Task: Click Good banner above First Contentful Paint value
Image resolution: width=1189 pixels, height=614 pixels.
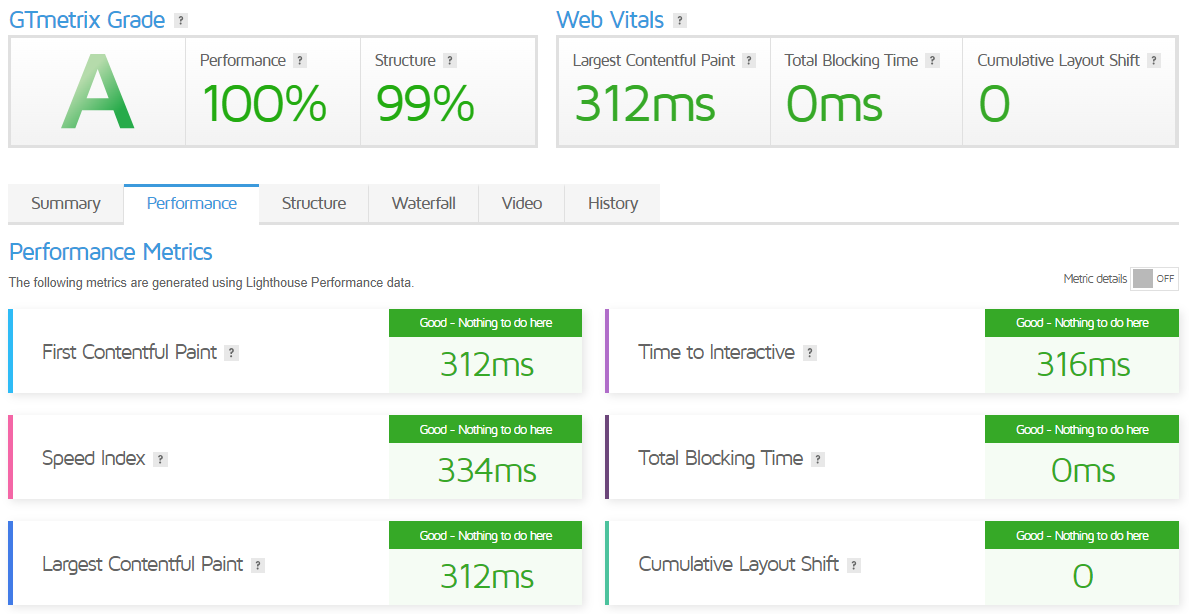Action: (x=485, y=323)
